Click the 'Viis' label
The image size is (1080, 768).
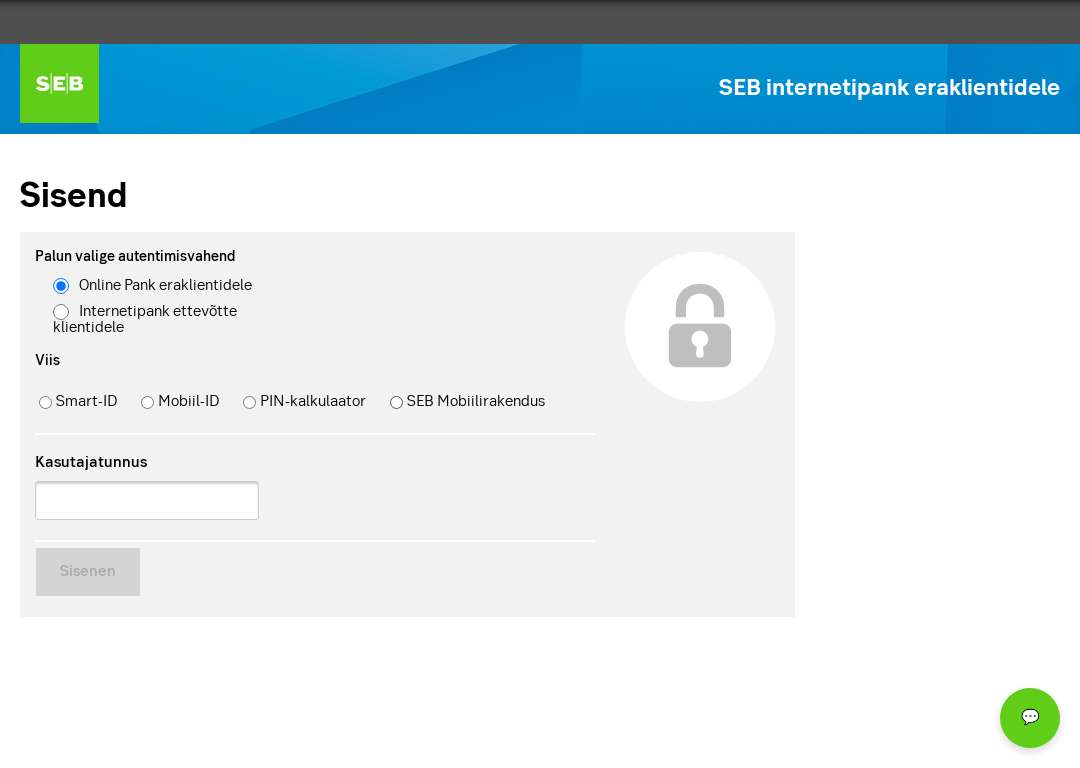[48, 360]
